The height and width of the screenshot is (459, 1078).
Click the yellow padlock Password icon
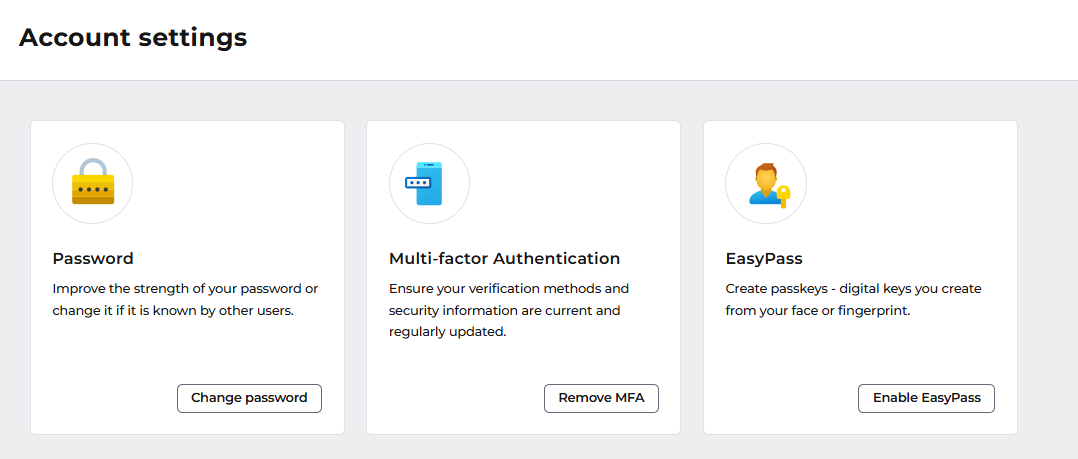pyautogui.click(x=93, y=183)
